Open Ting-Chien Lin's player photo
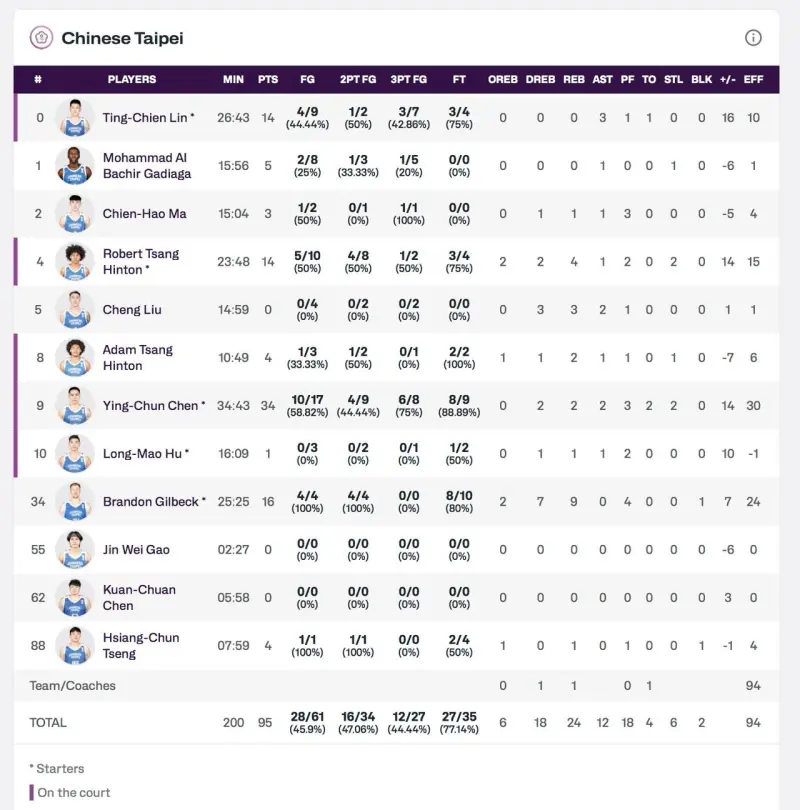Image resolution: width=800 pixels, height=810 pixels. [x=75, y=118]
